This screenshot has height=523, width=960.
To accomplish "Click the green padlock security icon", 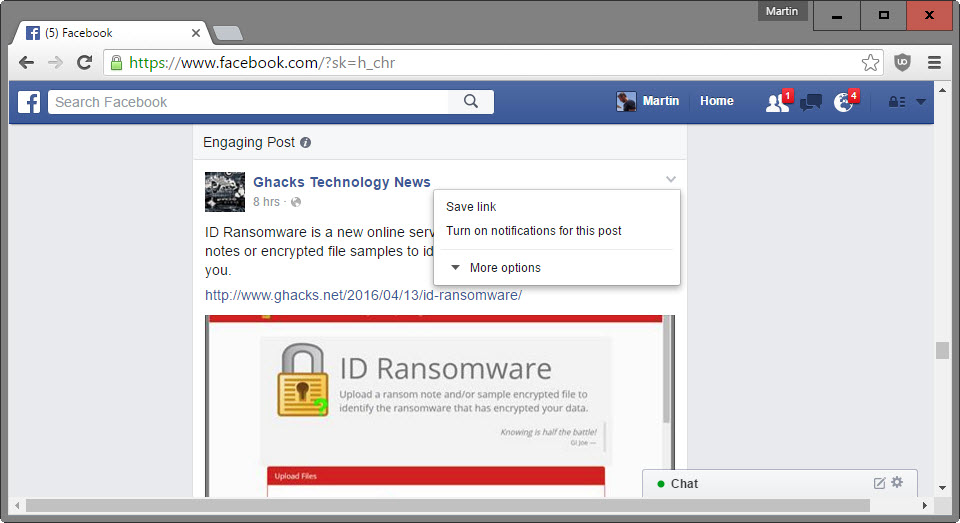I will tap(116, 62).
